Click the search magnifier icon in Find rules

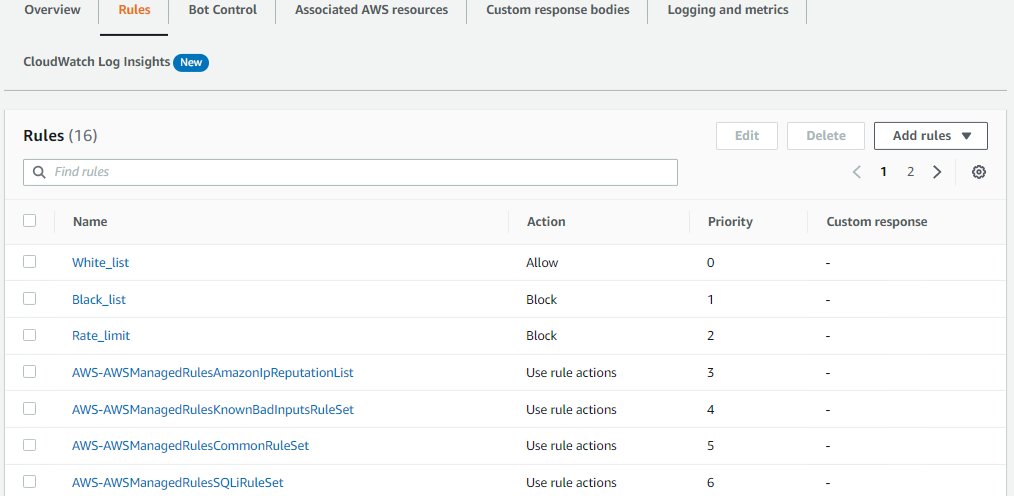point(40,172)
